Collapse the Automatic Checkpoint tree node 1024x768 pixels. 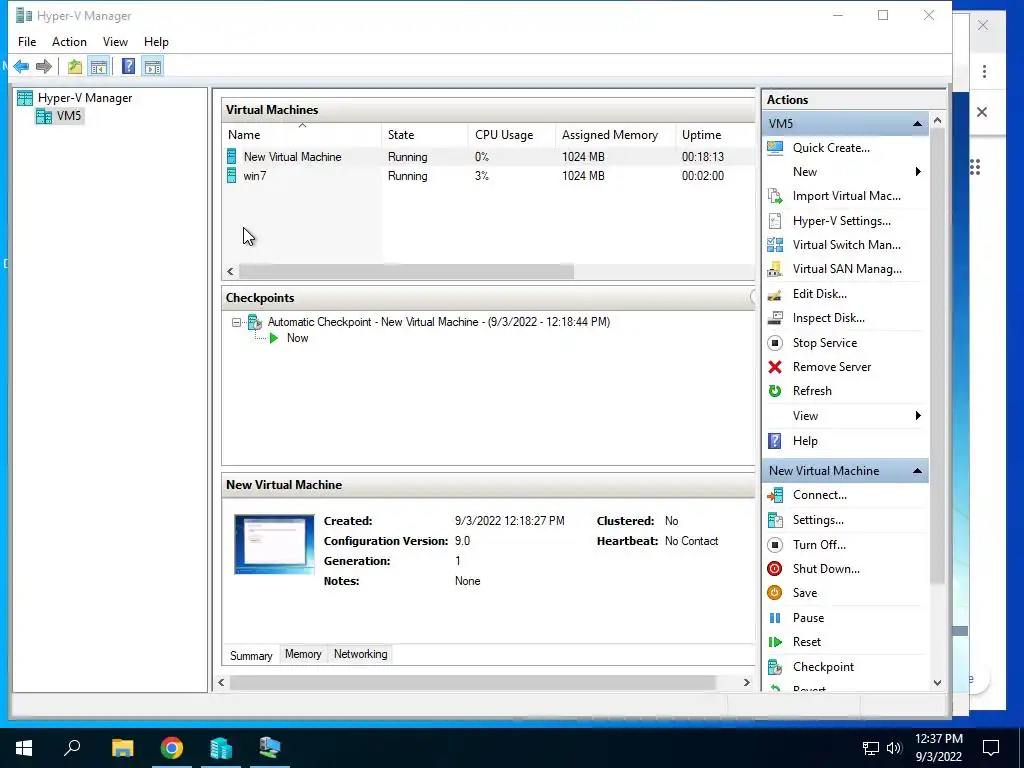click(236, 322)
